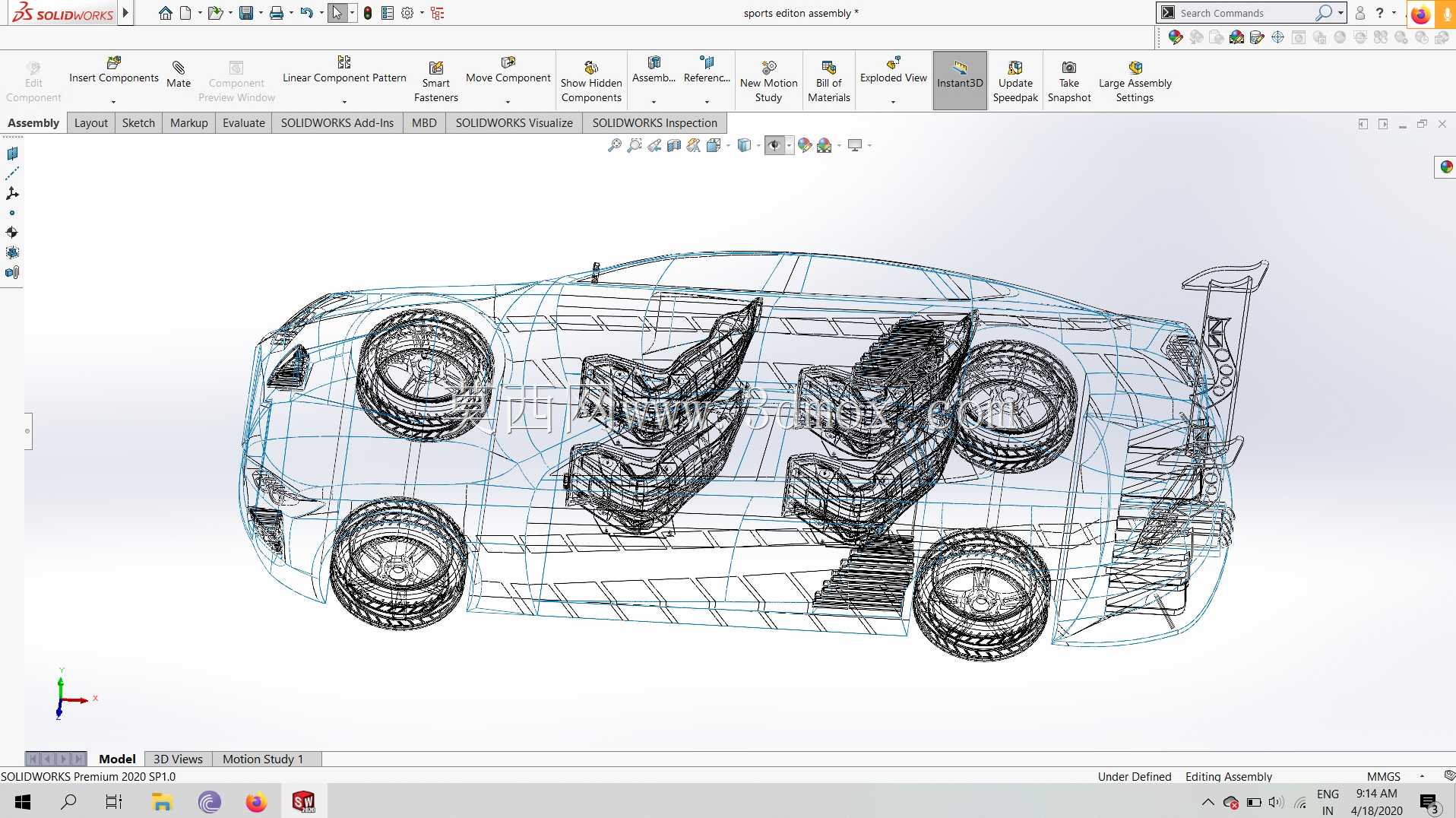Open the Motion Study 1 tab
This screenshot has height=818, width=1456.
[262, 759]
